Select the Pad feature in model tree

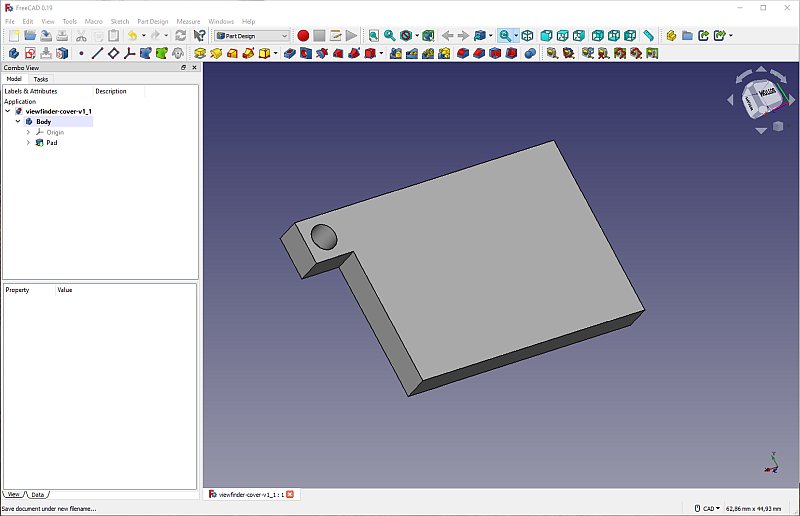click(52, 143)
